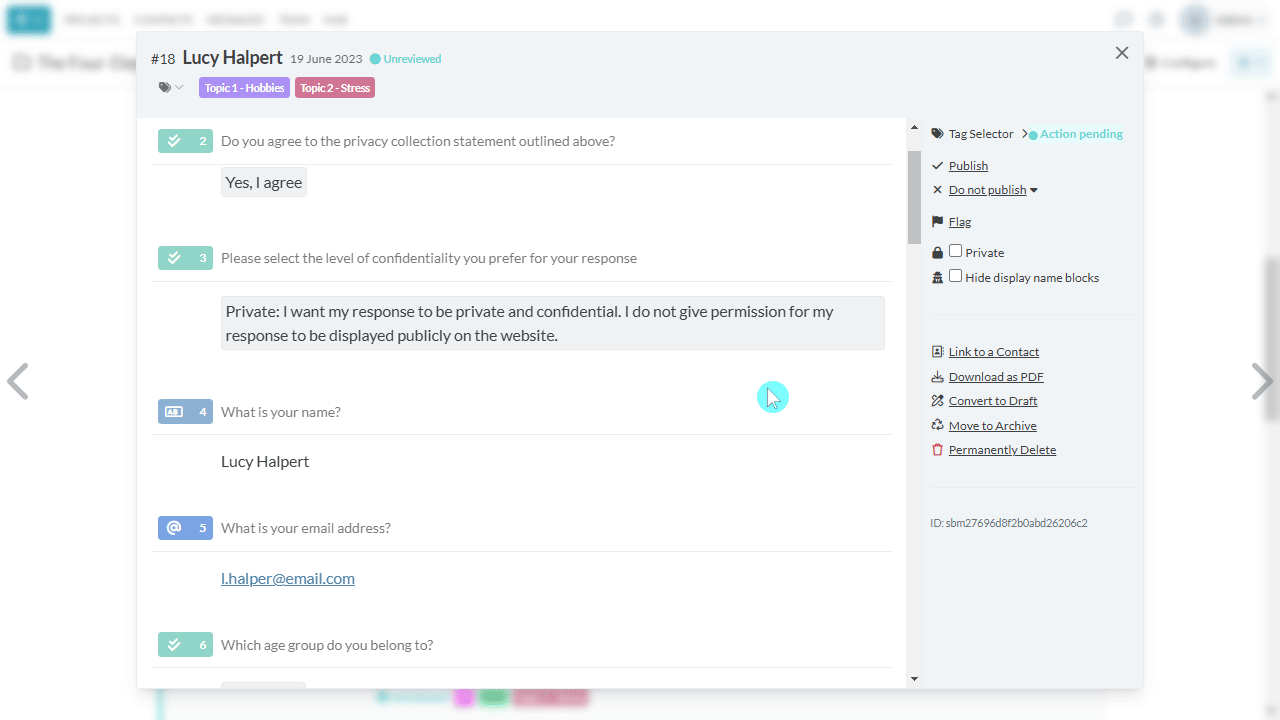
Task: Click the 19 June 2023 date
Action: pos(326,59)
